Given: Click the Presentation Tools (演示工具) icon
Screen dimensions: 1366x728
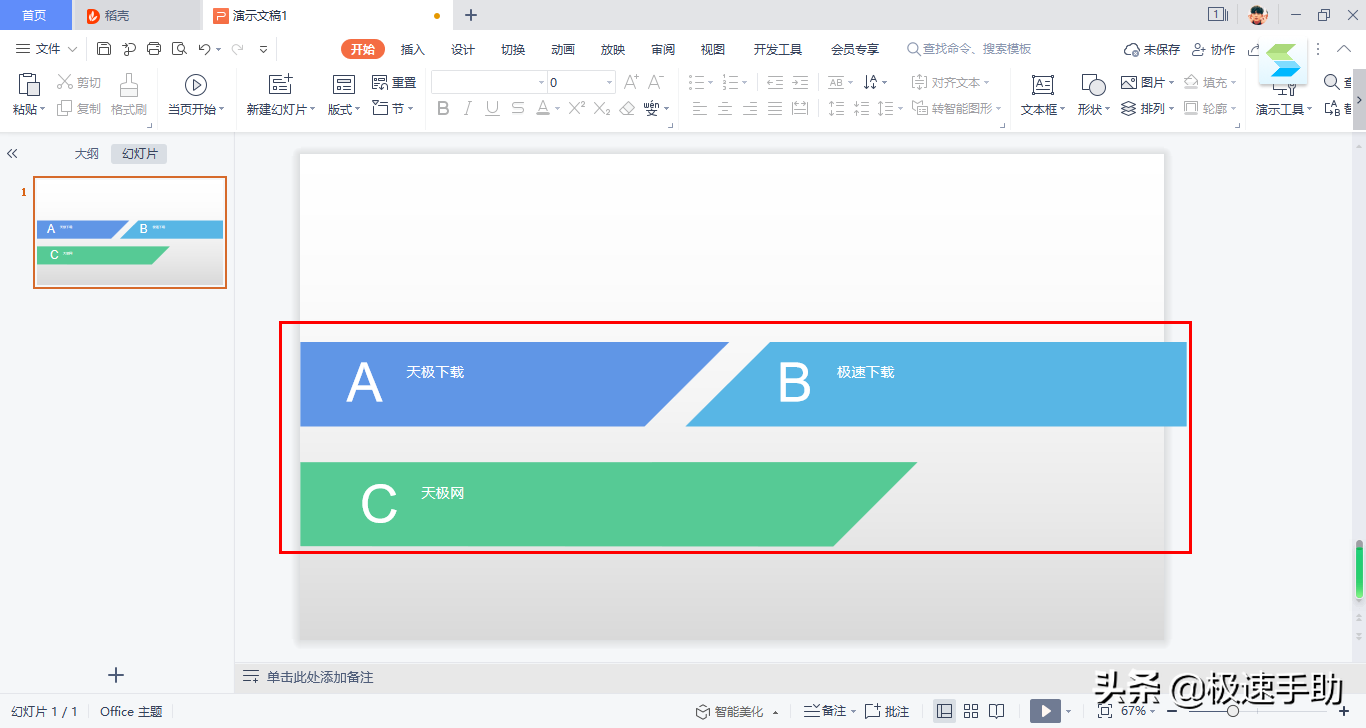Looking at the screenshot, I should point(1284,90).
